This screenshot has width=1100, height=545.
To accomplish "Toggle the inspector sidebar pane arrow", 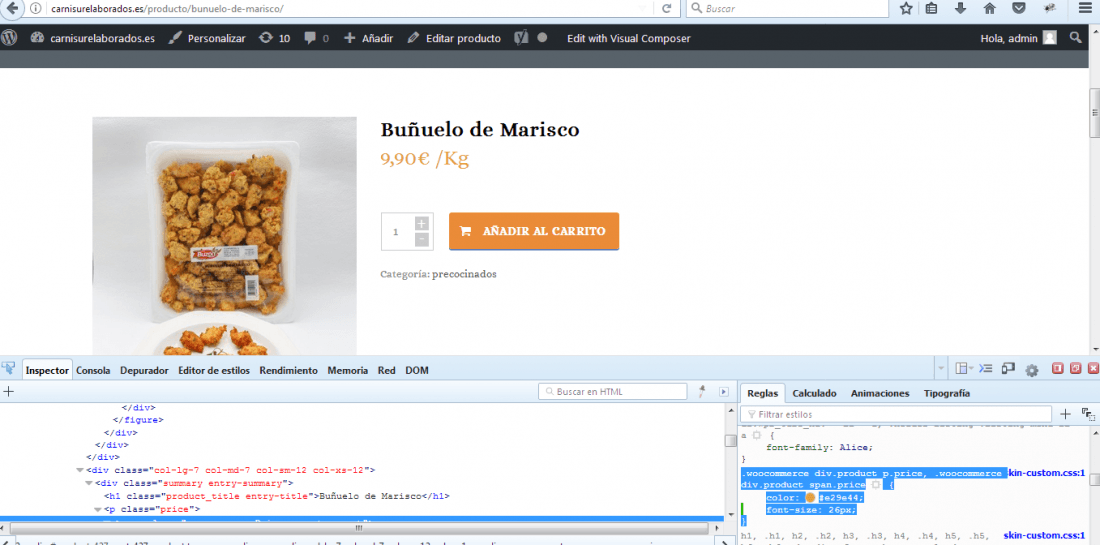I will [x=724, y=391].
